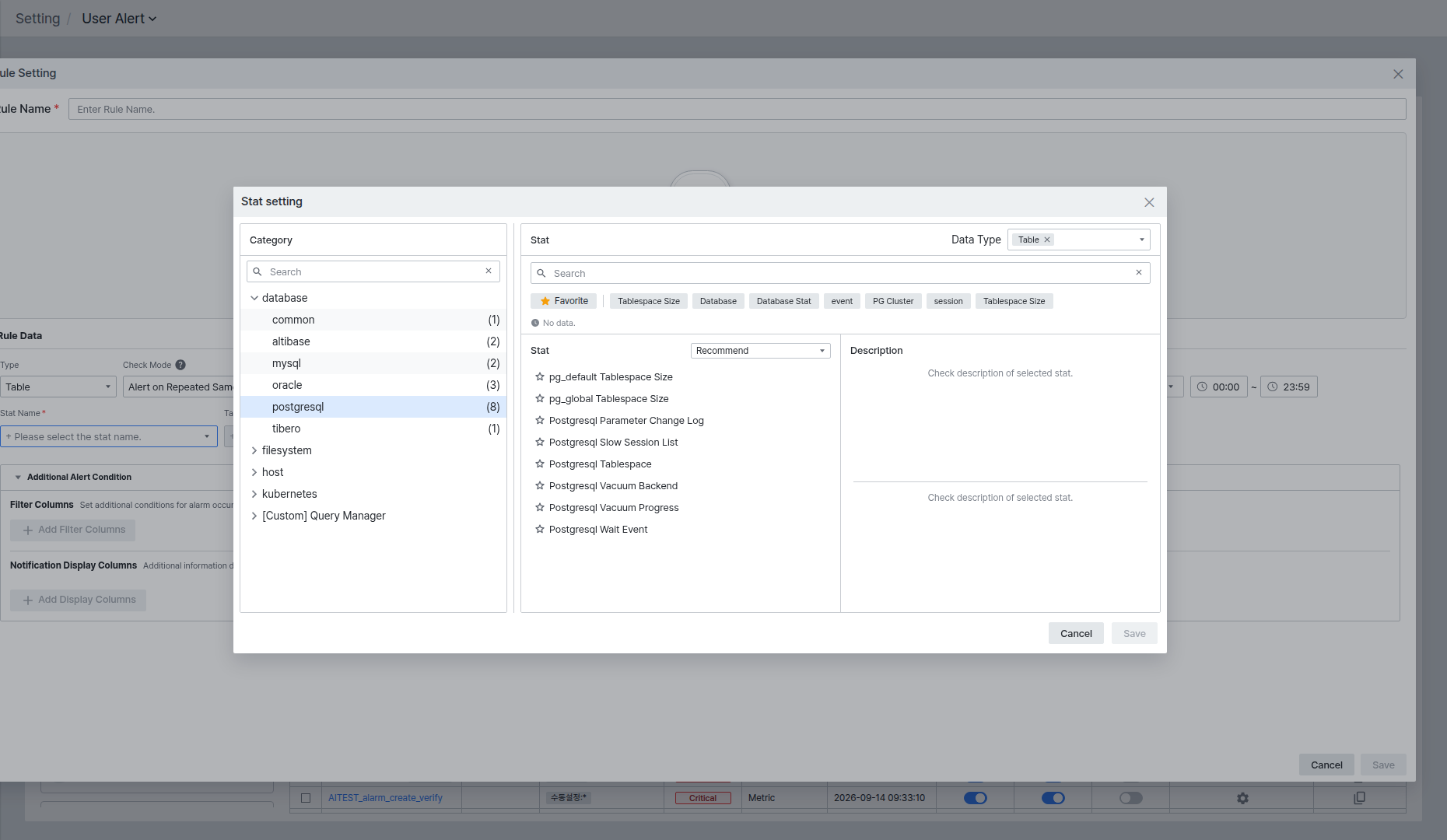Click Cancel in Stat setting dialog
This screenshot has width=1447, height=840.
tap(1076, 633)
